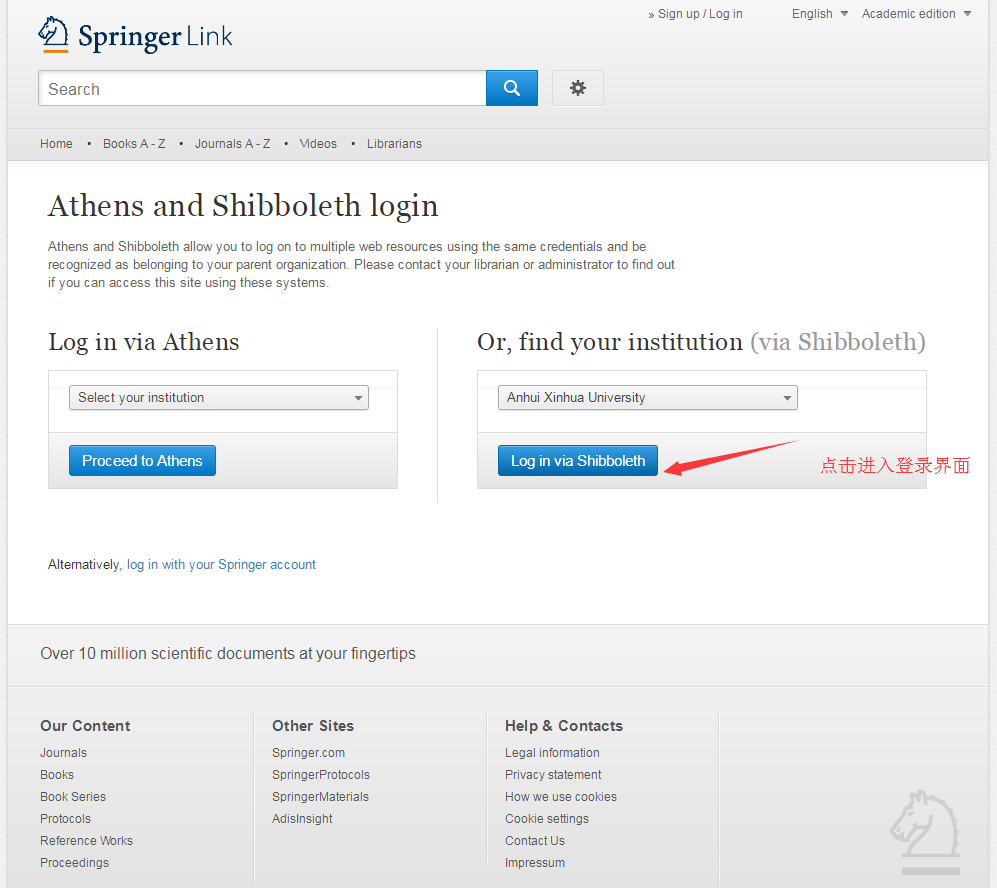Expand the Academic edition menu

click(x=915, y=14)
